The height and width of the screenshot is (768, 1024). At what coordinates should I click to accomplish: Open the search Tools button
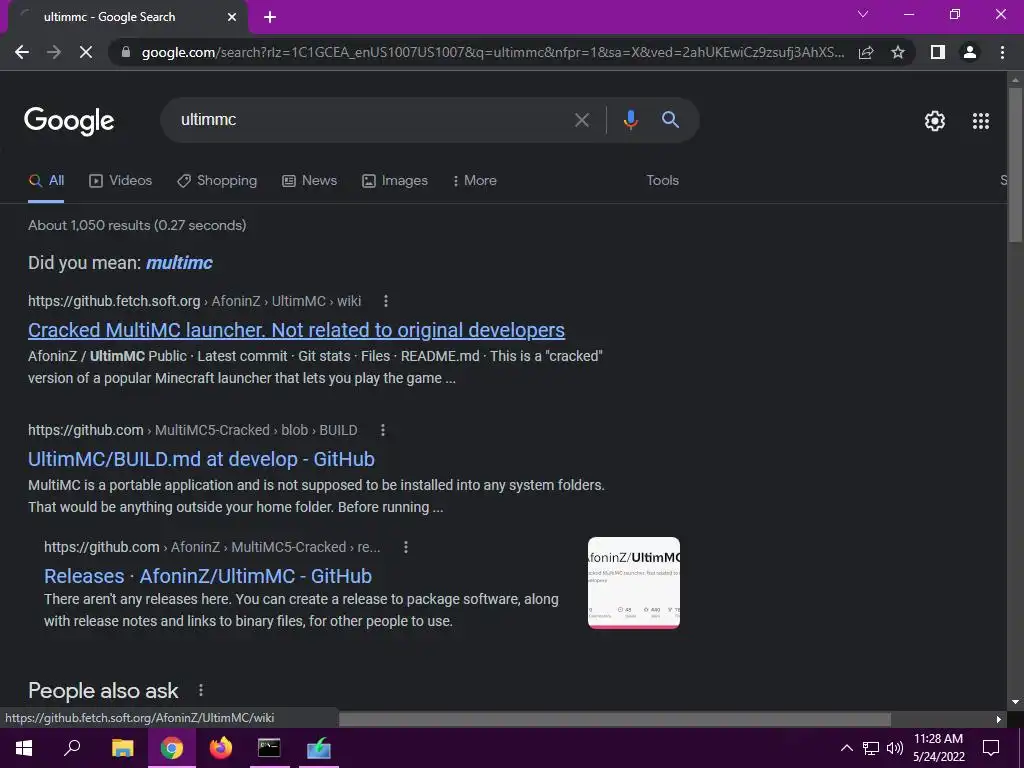click(662, 181)
